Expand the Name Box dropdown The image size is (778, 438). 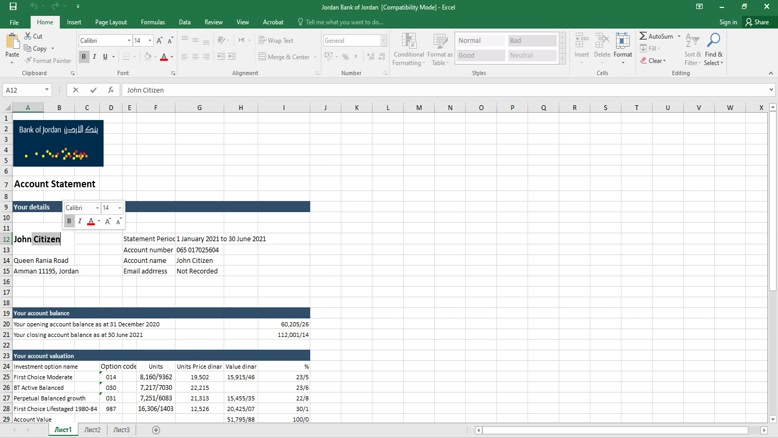47,90
